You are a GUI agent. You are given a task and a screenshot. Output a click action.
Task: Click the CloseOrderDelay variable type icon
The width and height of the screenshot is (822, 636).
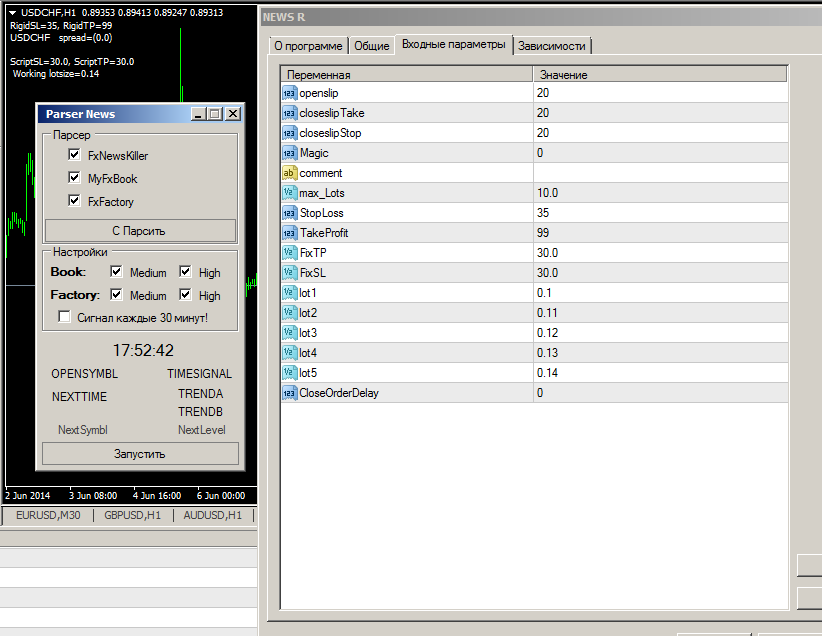point(289,393)
